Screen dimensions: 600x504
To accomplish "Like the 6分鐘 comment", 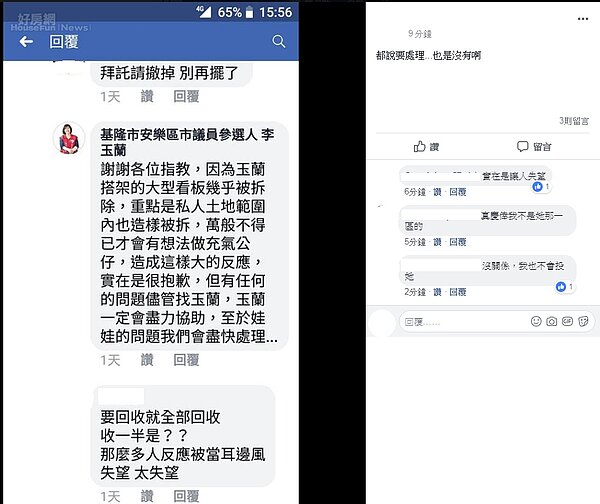I will point(437,192).
